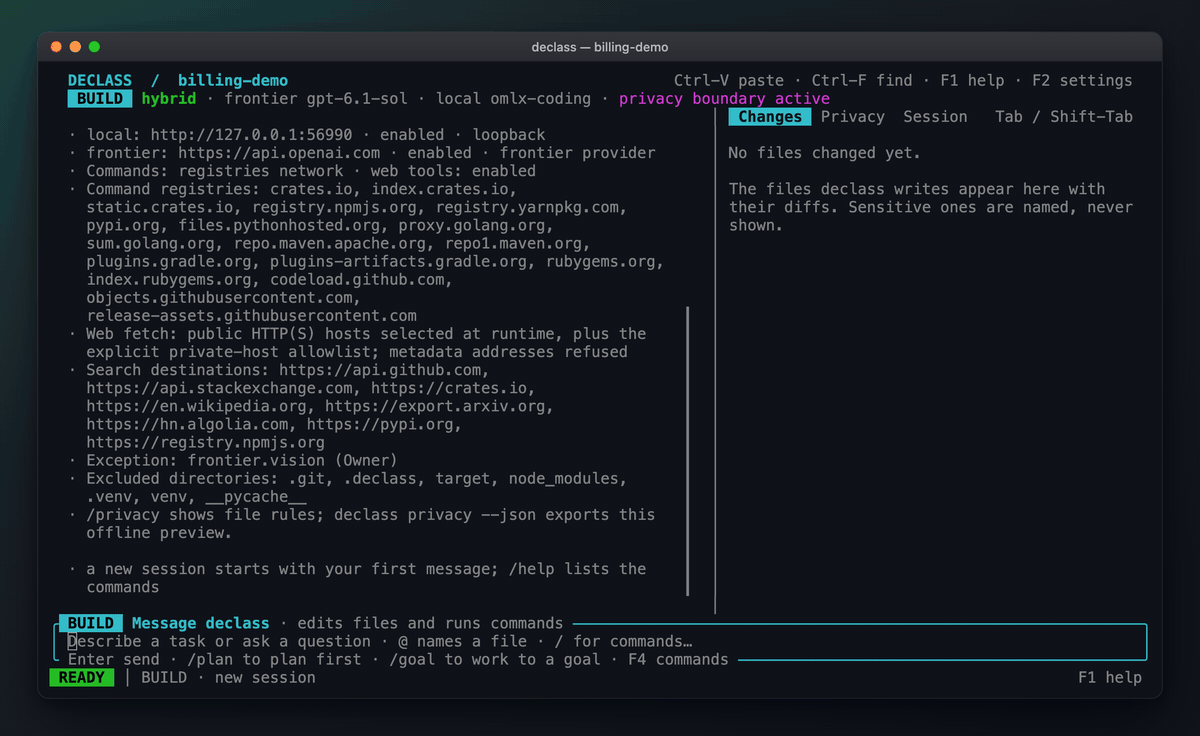Click 'privacy boundary active' status text
Screen dimensions: 1200x736
coord(724,99)
